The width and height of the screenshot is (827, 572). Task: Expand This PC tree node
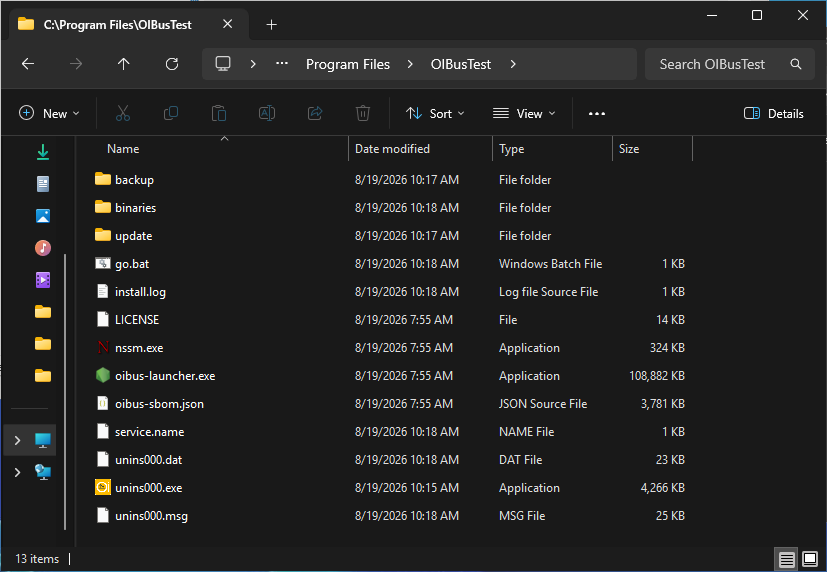click(x=17, y=440)
